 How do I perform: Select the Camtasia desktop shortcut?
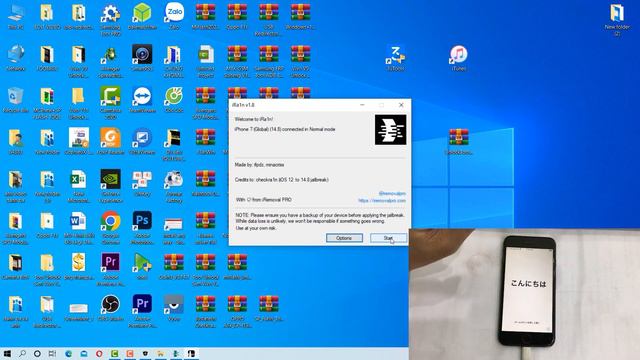111,102
